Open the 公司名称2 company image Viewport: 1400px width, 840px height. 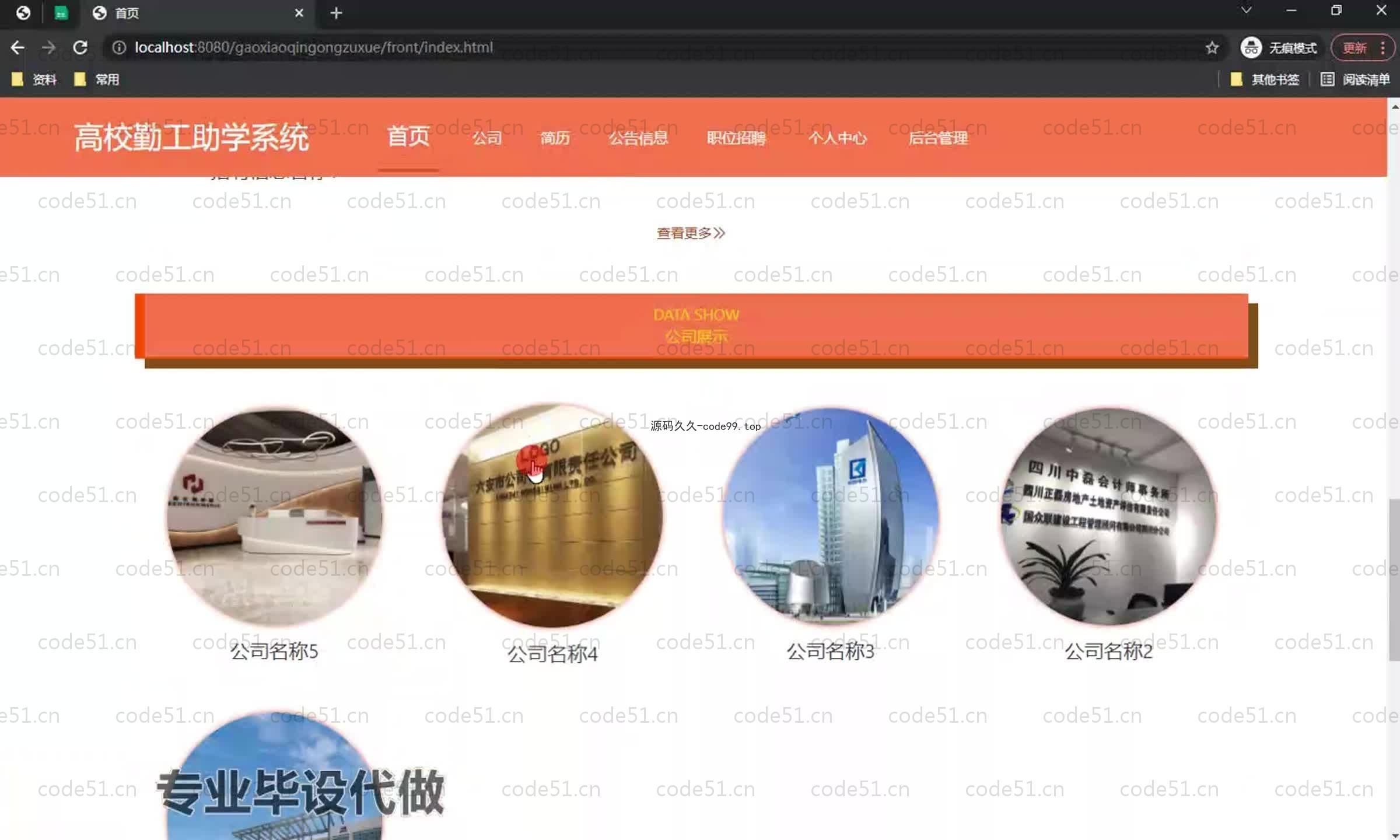pyautogui.click(x=1108, y=517)
